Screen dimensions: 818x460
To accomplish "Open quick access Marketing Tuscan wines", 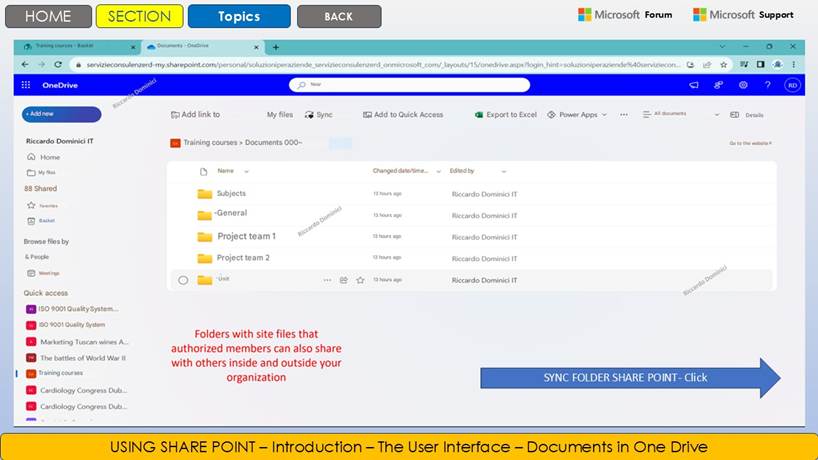I will [x=77, y=342].
